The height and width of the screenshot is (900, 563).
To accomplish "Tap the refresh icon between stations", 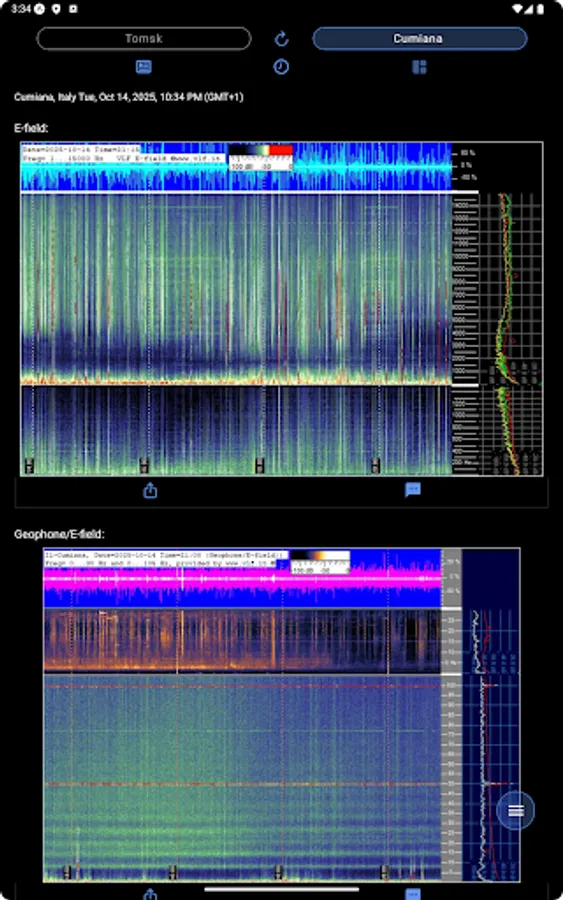I will tap(281, 38).
